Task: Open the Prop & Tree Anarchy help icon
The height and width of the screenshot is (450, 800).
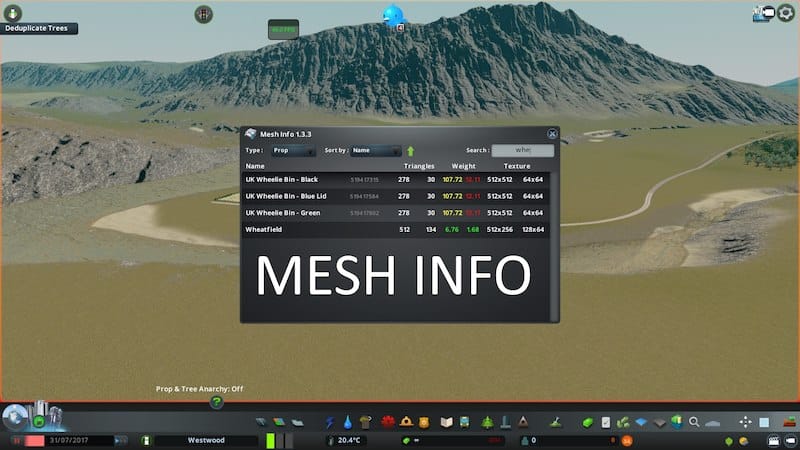Action: (x=215, y=402)
